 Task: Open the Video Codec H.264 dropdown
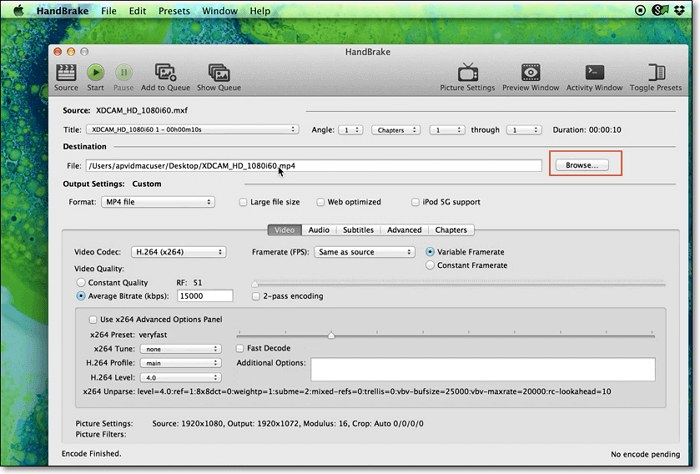(x=178, y=252)
